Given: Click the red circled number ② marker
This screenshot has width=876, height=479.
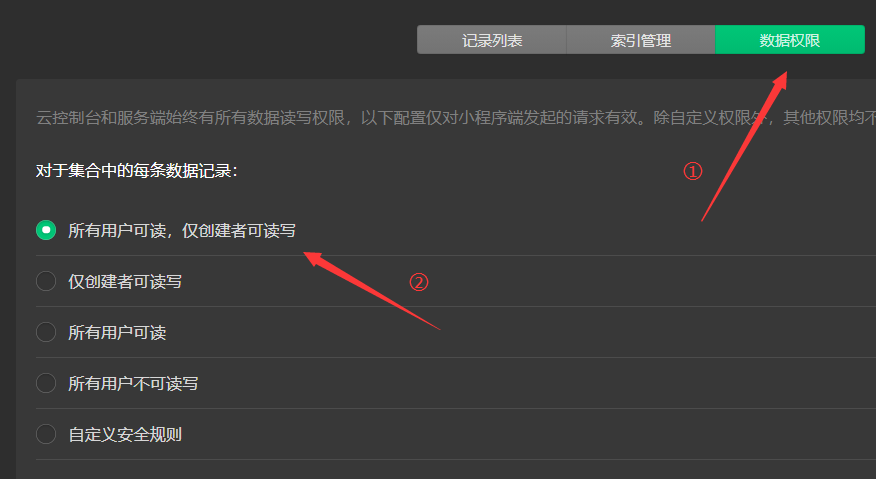Looking at the screenshot, I should point(418,282).
